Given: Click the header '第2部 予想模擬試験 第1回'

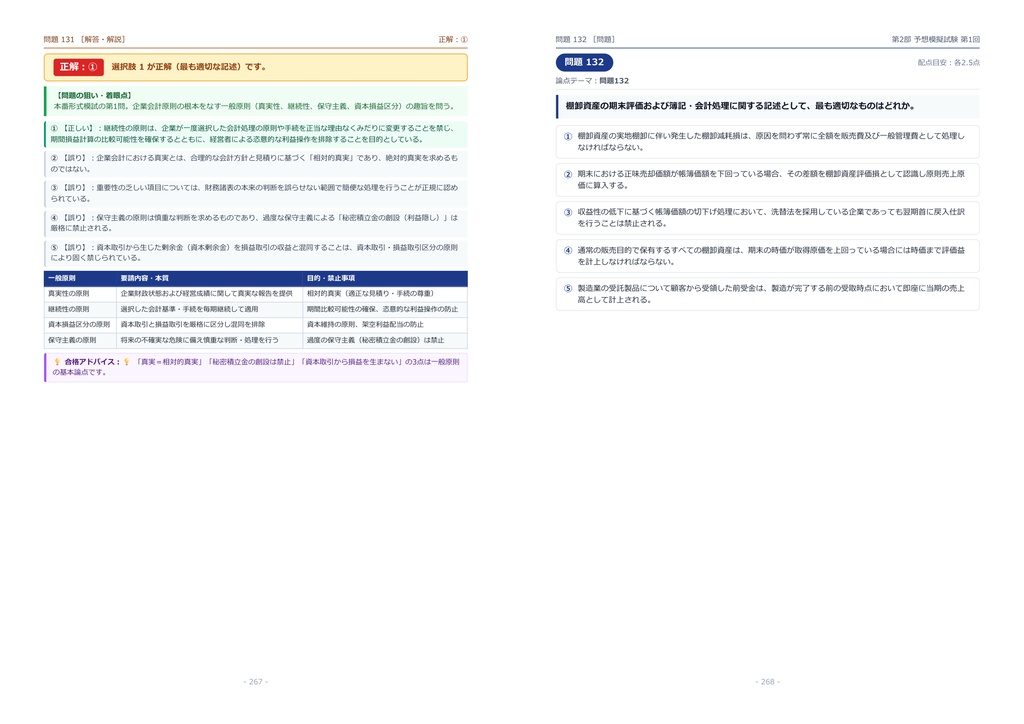Looking at the screenshot, I should [935, 39].
